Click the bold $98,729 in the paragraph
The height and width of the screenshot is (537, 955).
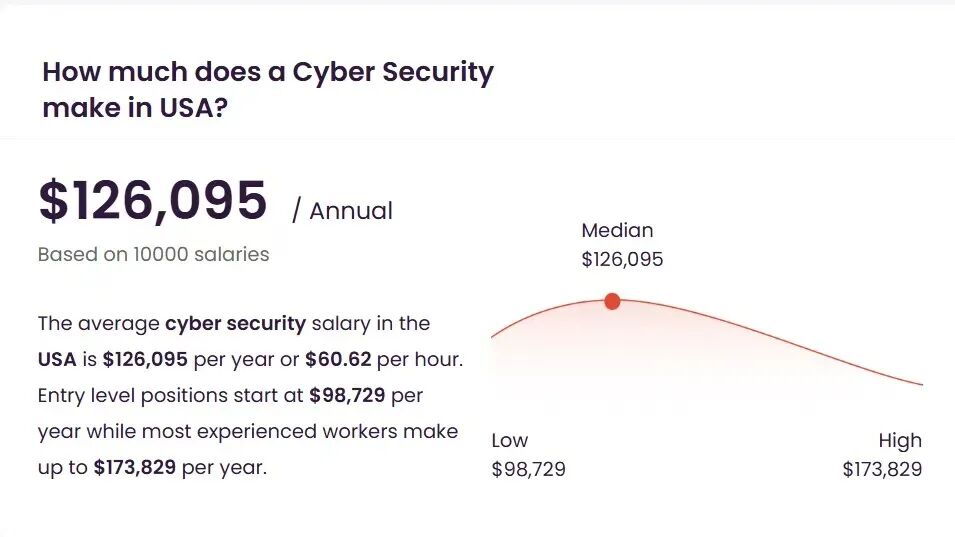(x=348, y=395)
